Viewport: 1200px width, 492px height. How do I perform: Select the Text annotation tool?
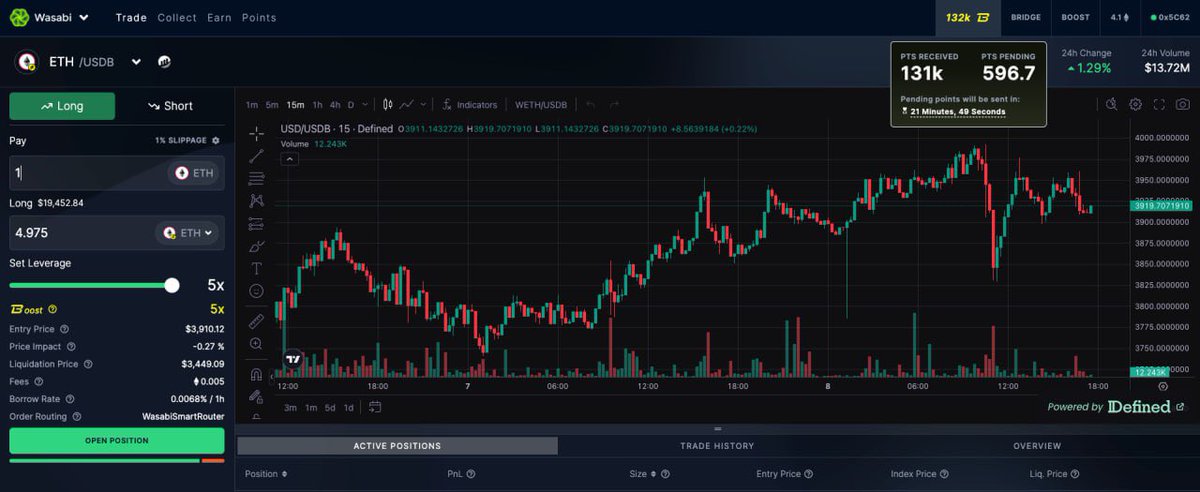pos(257,268)
